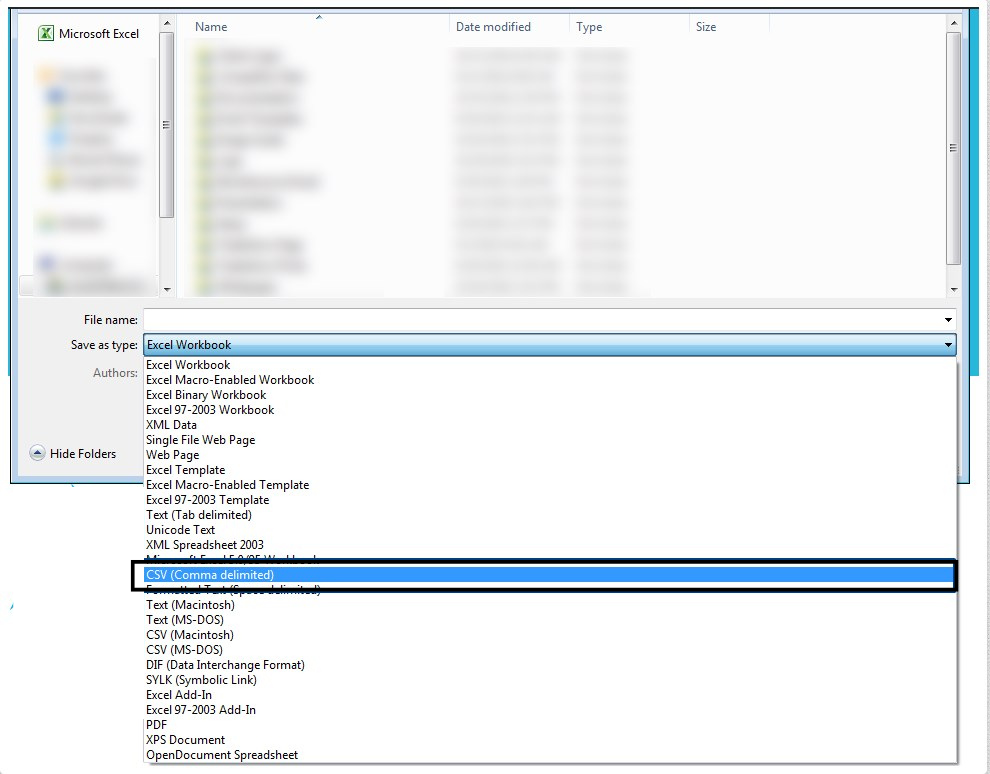Viewport: 990px width, 774px height.
Task: Select Excel Add-In option
Action: [550, 695]
